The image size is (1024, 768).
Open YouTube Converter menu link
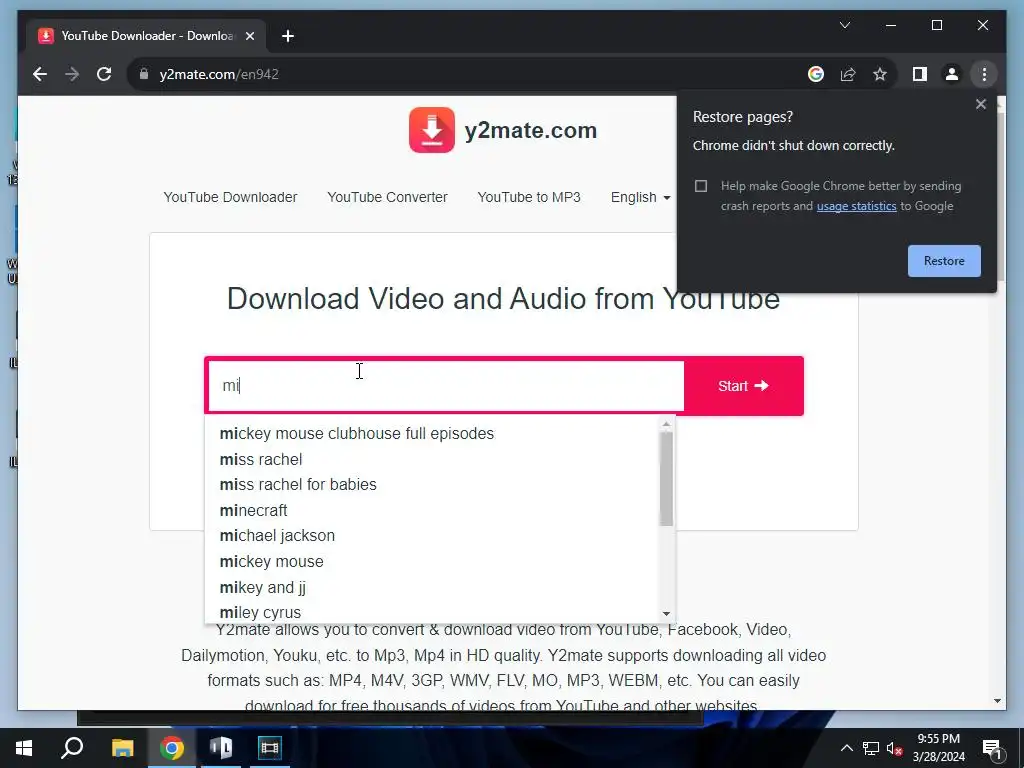coord(387,197)
